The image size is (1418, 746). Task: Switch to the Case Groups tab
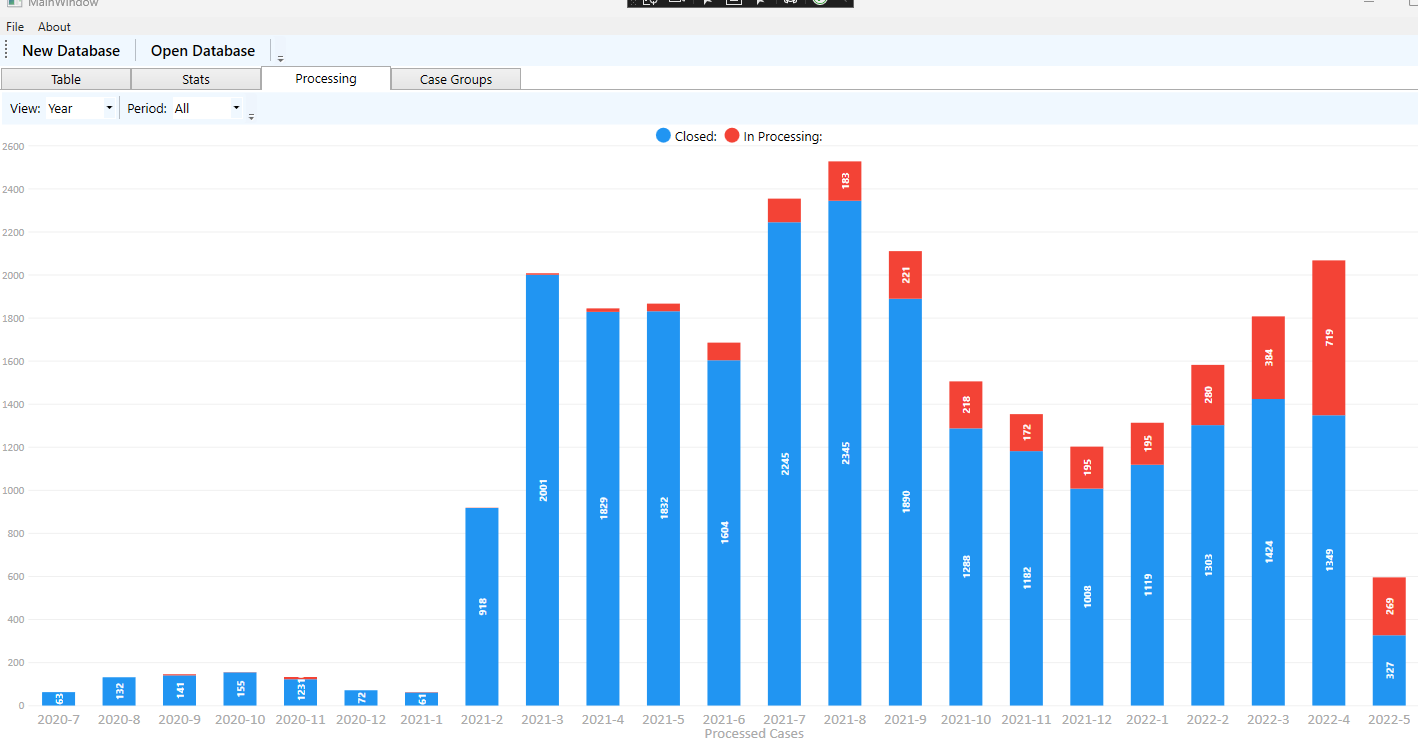(x=456, y=79)
